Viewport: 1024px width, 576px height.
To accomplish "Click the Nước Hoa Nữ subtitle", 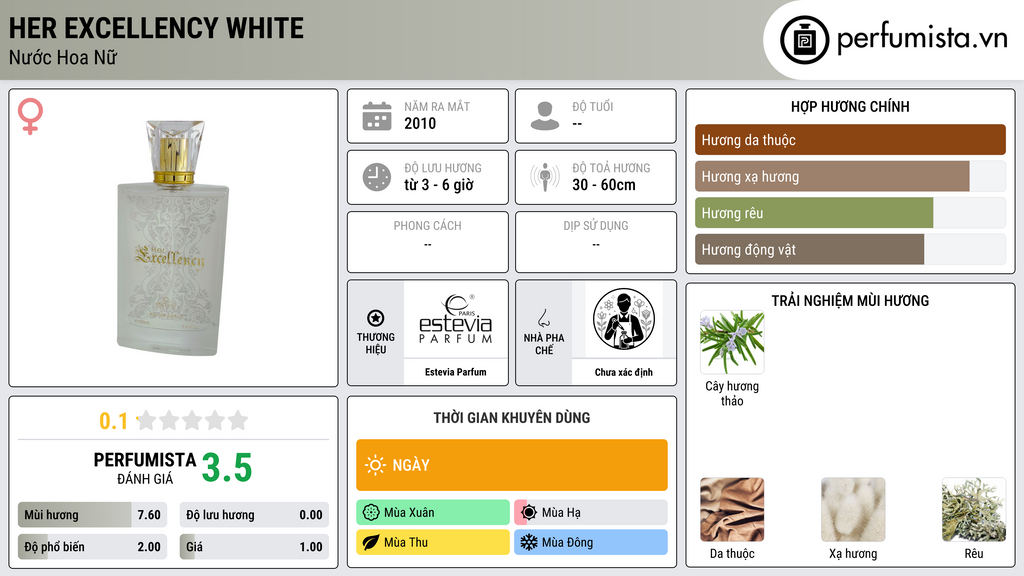I will tap(63, 58).
